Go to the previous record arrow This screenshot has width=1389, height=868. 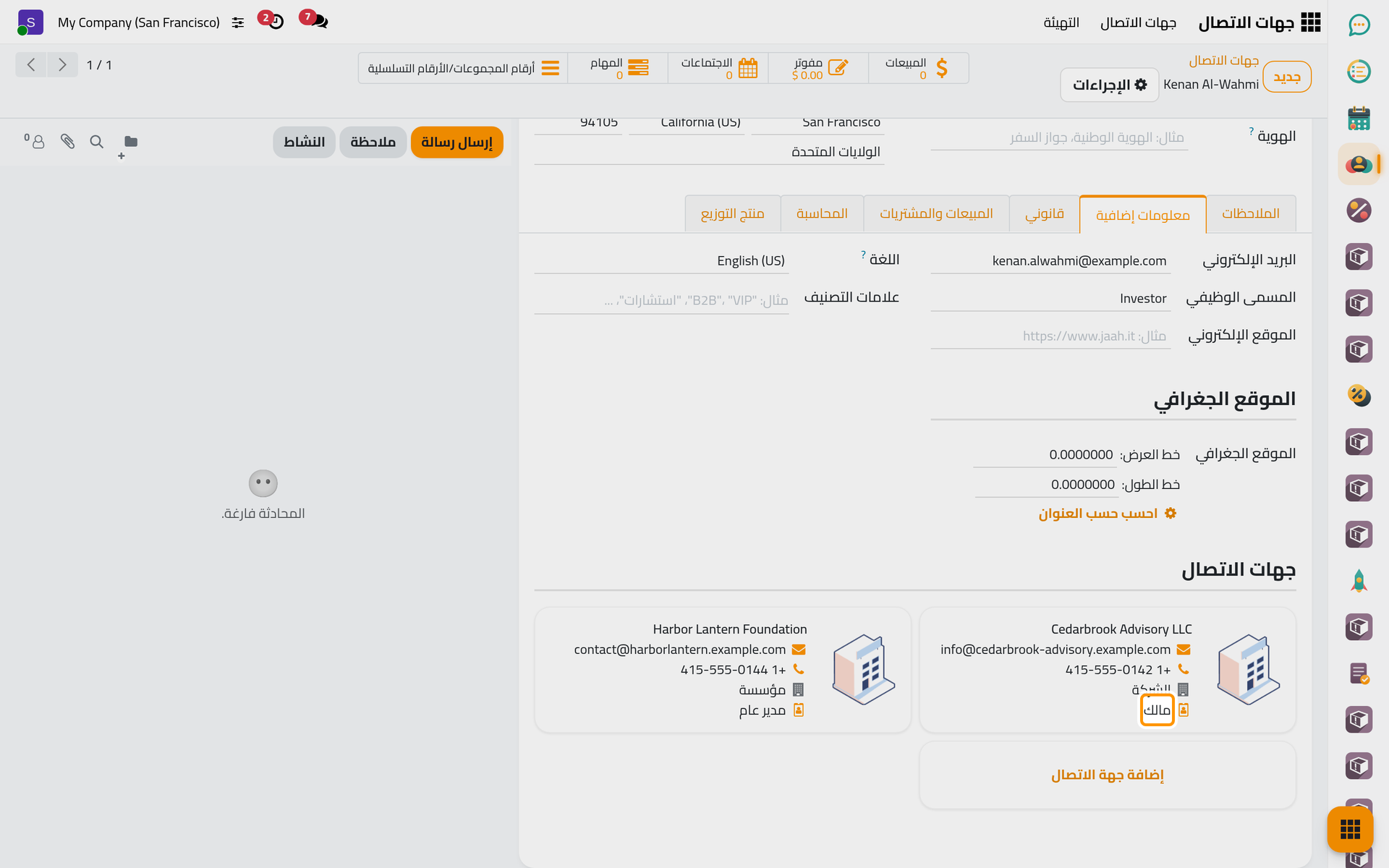31,65
